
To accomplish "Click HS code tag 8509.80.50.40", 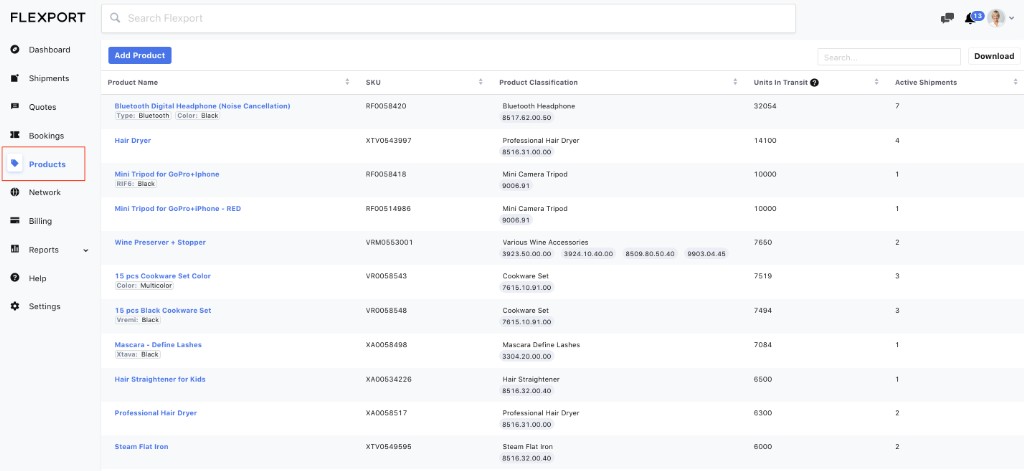I will point(650,253).
